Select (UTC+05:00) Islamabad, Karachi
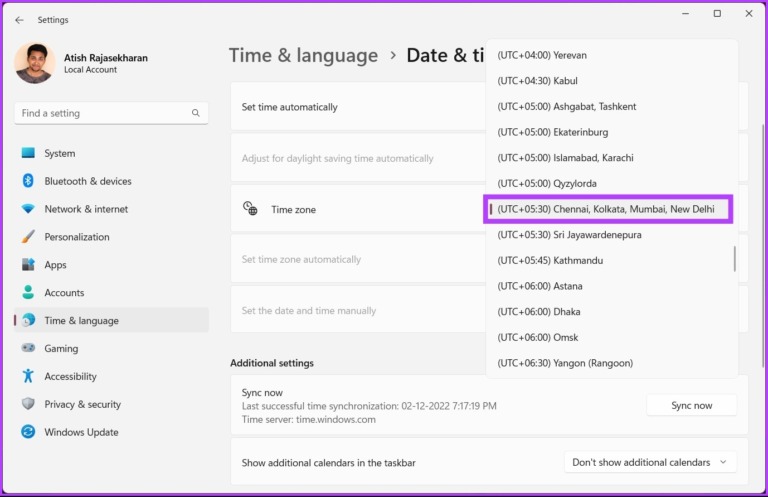Viewport: 768px width, 497px height. click(x=611, y=158)
